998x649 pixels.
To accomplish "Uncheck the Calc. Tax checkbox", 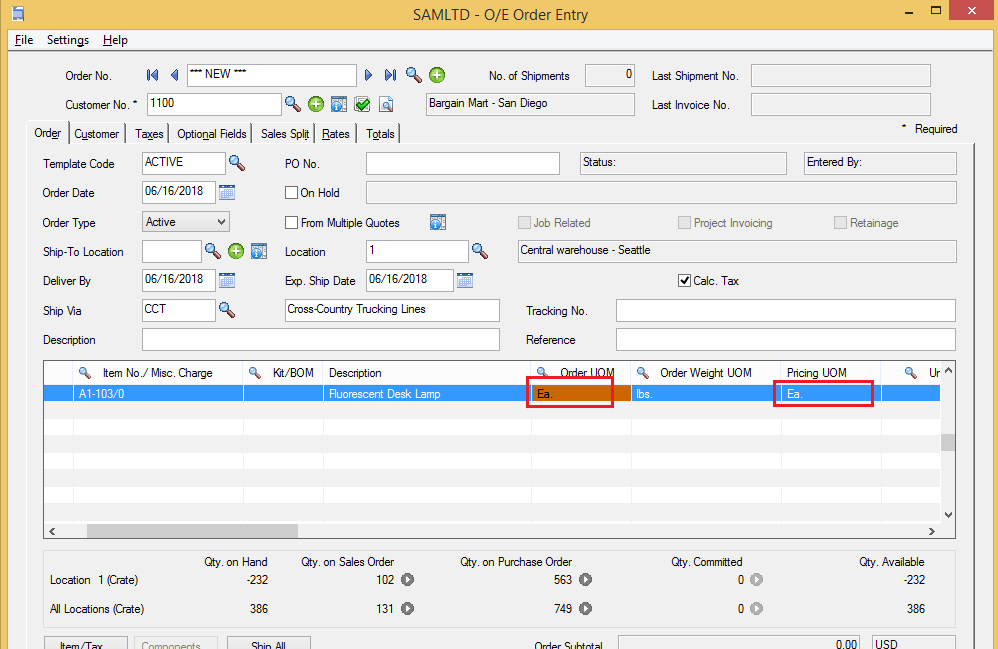I will [684, 281].
